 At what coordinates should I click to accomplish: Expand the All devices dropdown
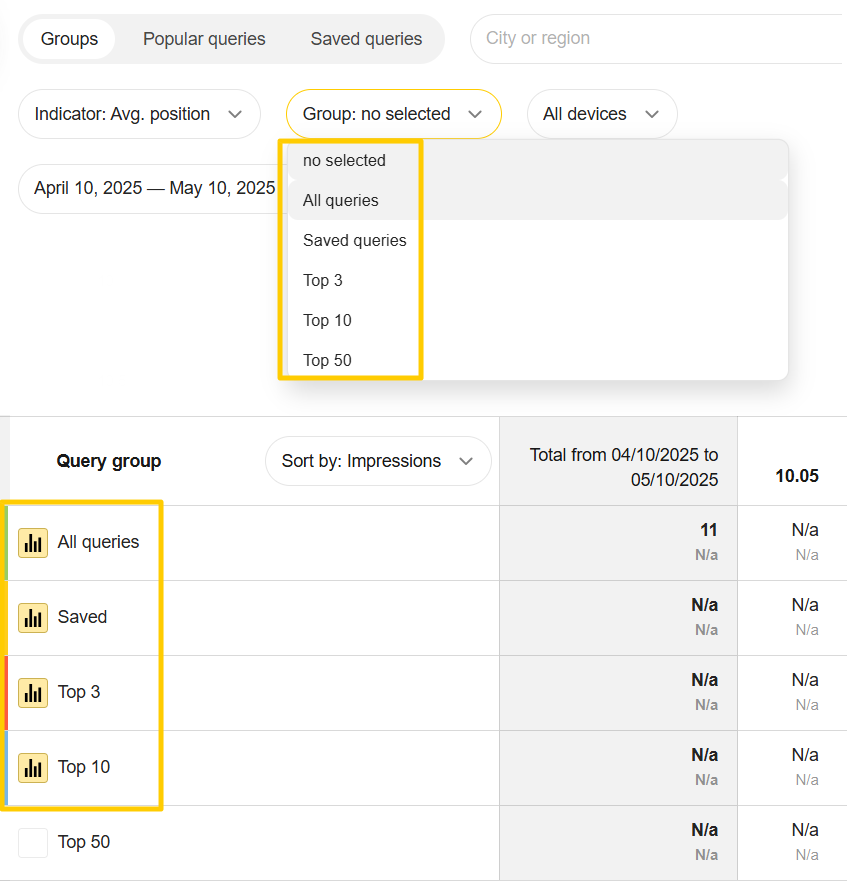(x=601, y=114)
